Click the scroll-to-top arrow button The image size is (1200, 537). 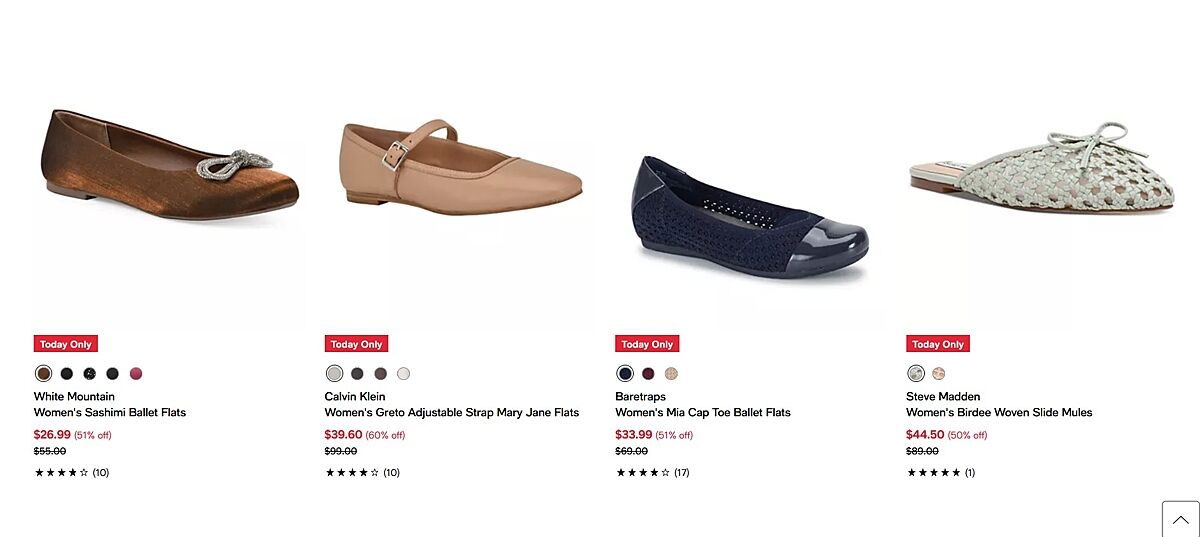1180,519
